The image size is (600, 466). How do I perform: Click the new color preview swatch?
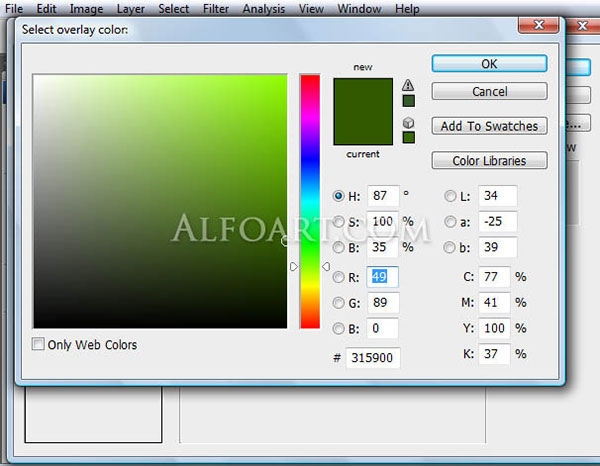(363, 95)
